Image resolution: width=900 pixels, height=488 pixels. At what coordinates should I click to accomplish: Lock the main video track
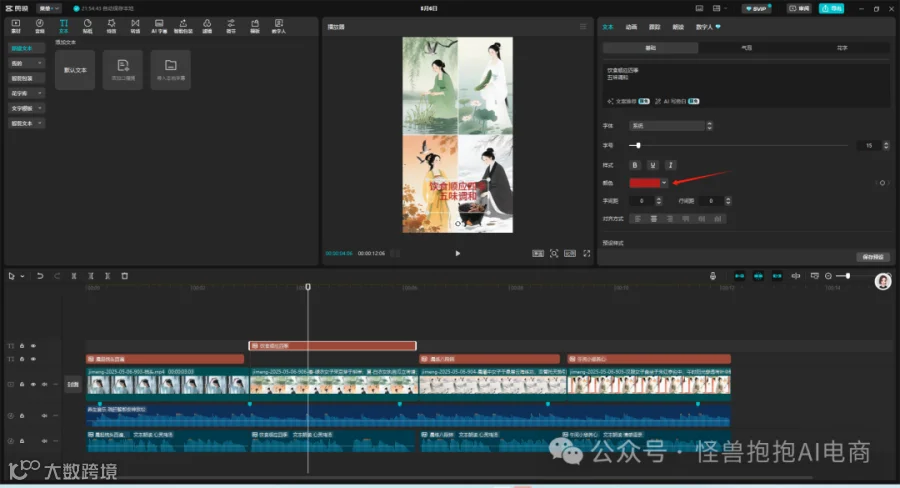point(22,384)
